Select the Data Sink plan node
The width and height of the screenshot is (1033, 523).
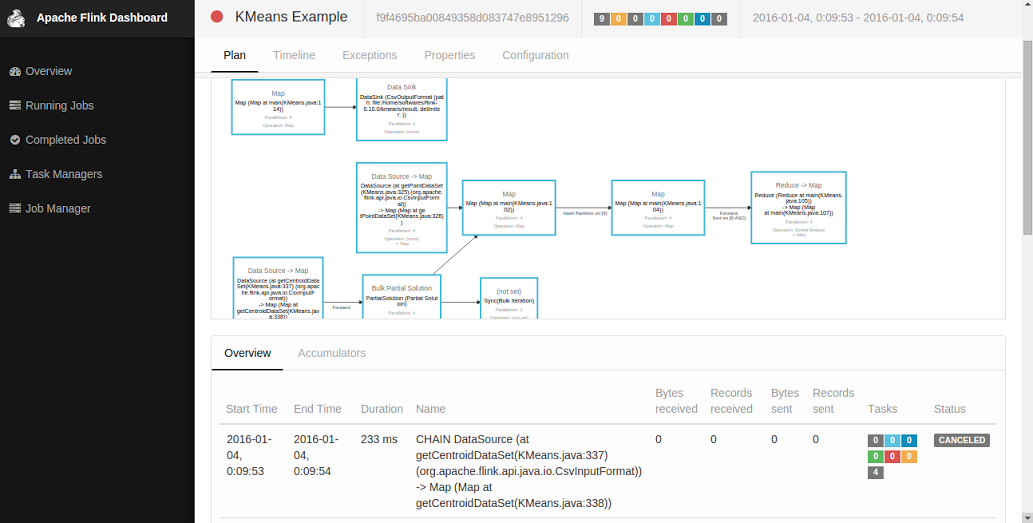click(x=402, y=109)
